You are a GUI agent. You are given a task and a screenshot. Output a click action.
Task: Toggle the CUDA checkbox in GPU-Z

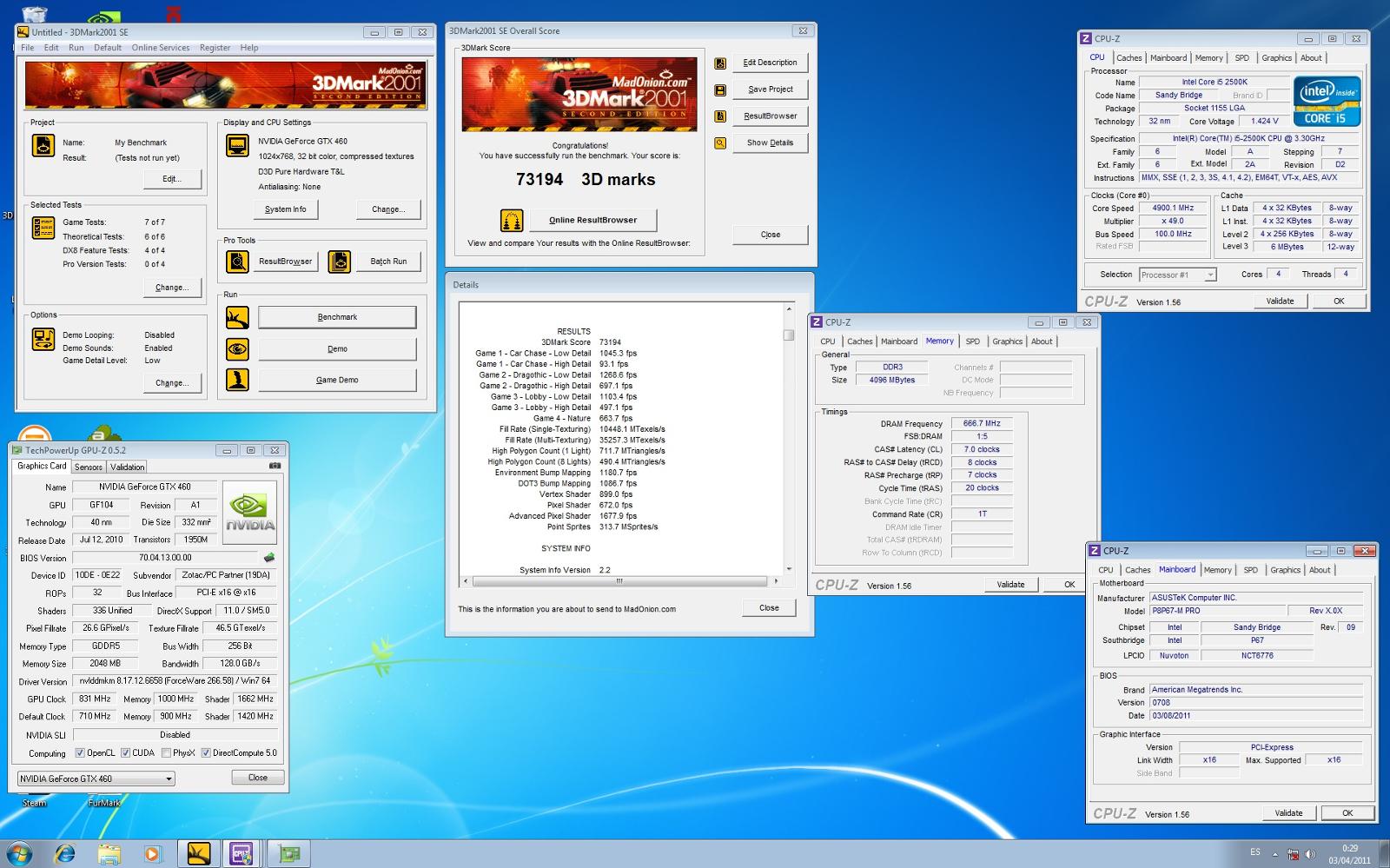tap(125, 753)
